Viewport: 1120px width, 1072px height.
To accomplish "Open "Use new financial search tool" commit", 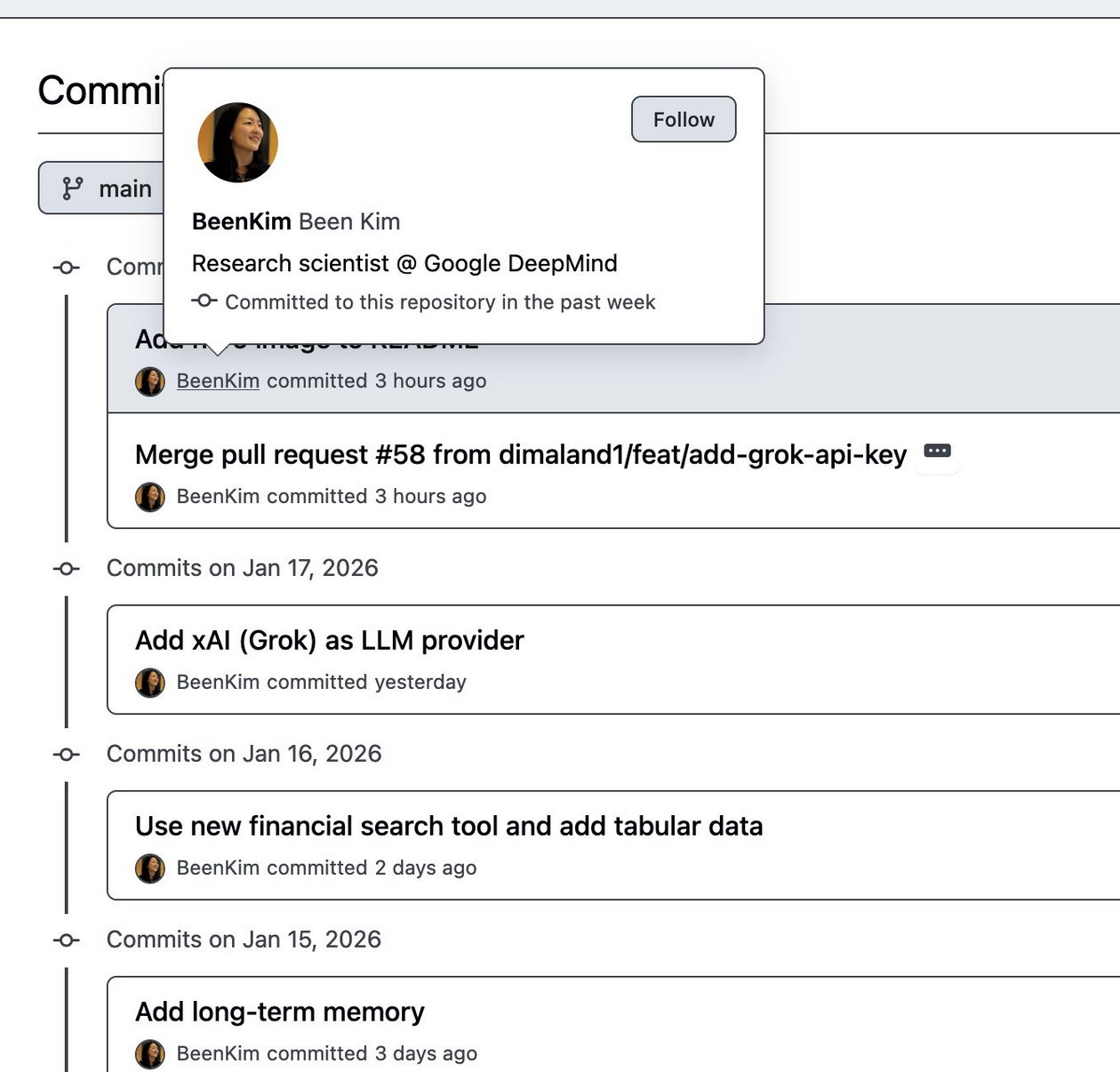I will tap(448, 827).
